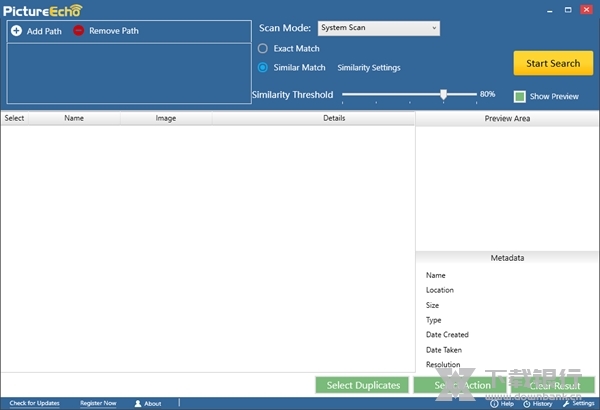
Task: Sort results by Name column header
Action: (x=74, y=118)
